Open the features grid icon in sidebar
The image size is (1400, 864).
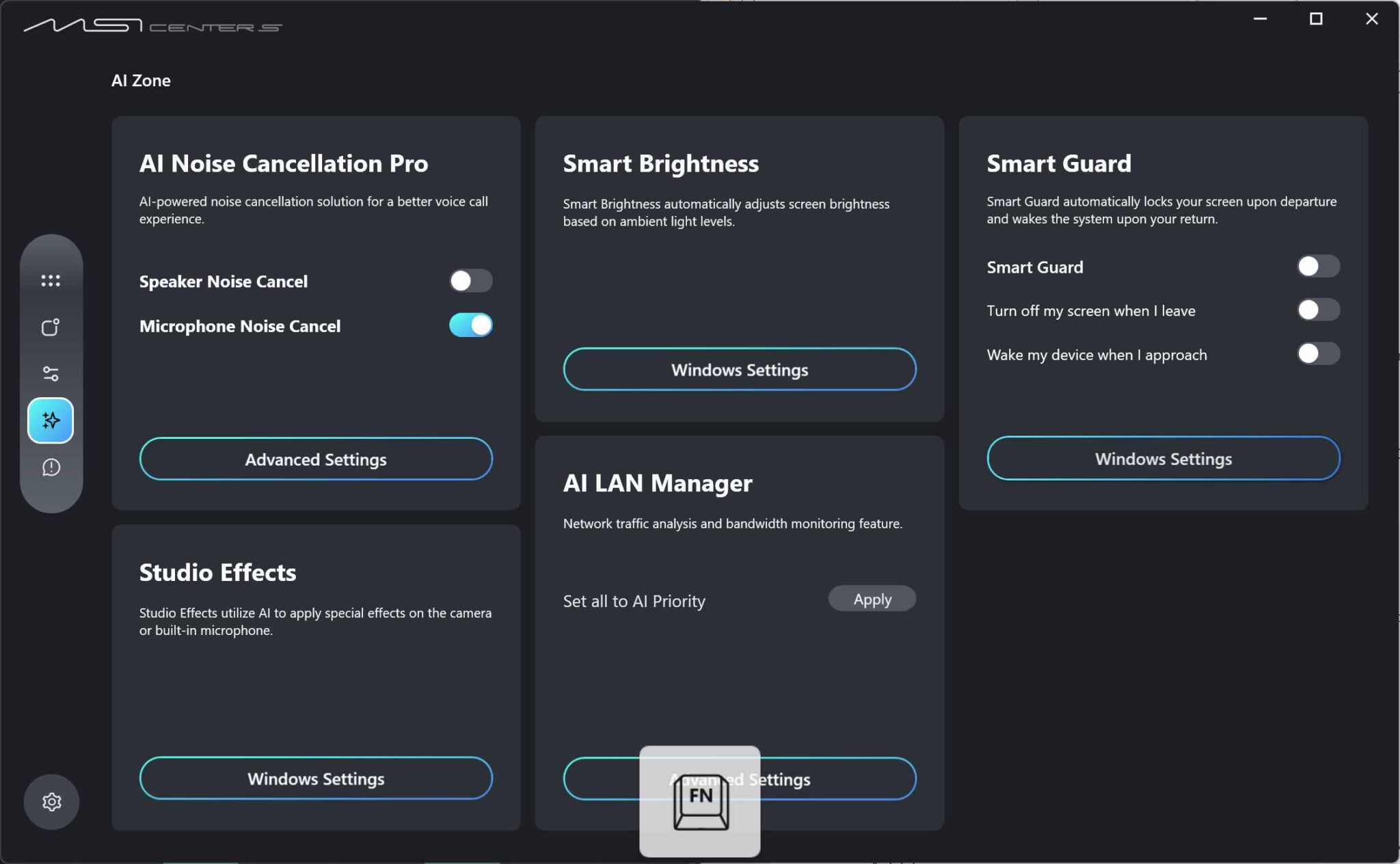(x=51, y=281)
